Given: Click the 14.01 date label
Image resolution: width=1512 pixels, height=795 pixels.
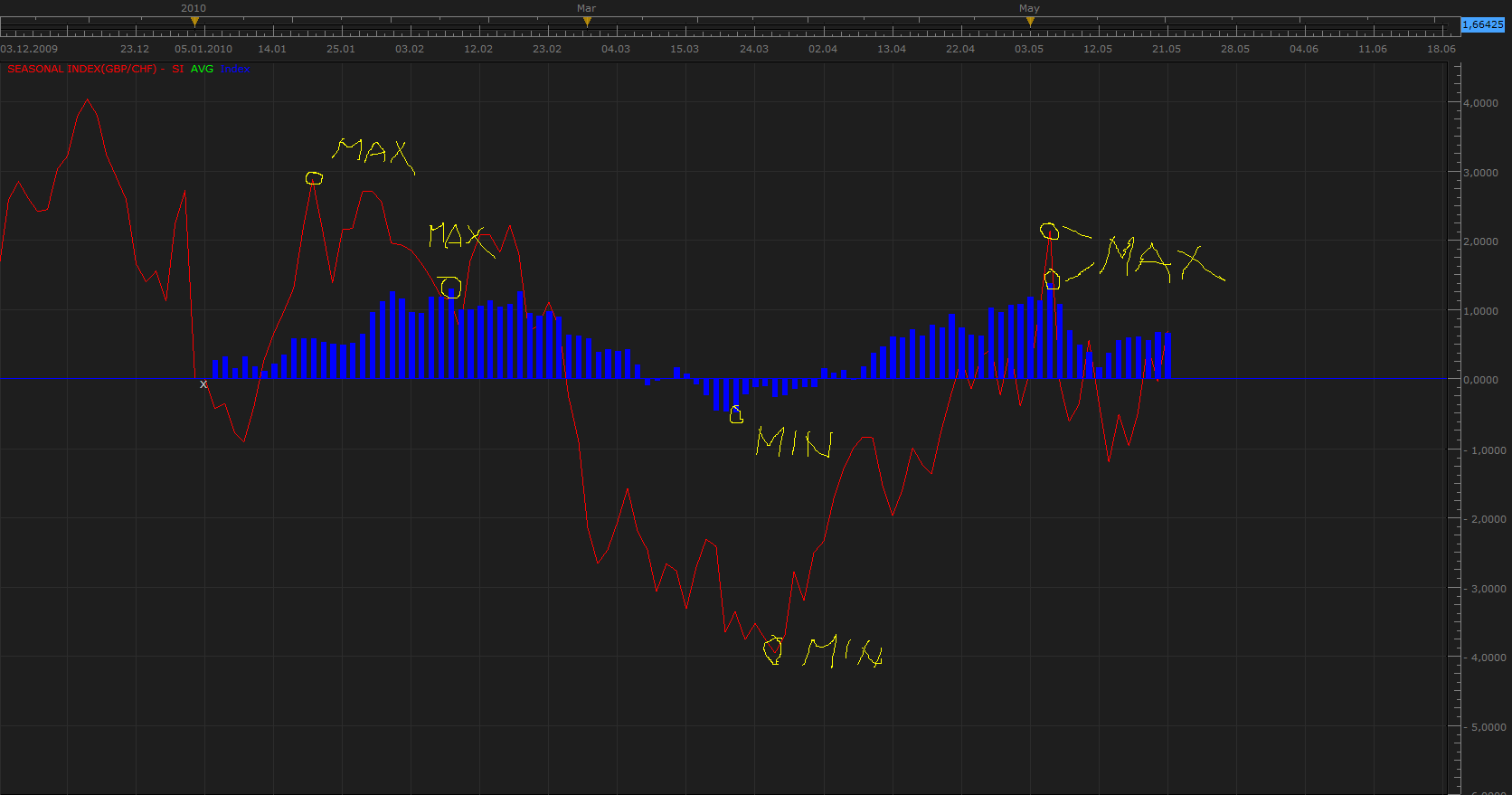Looking at the screenshot, I should point(272,49).
